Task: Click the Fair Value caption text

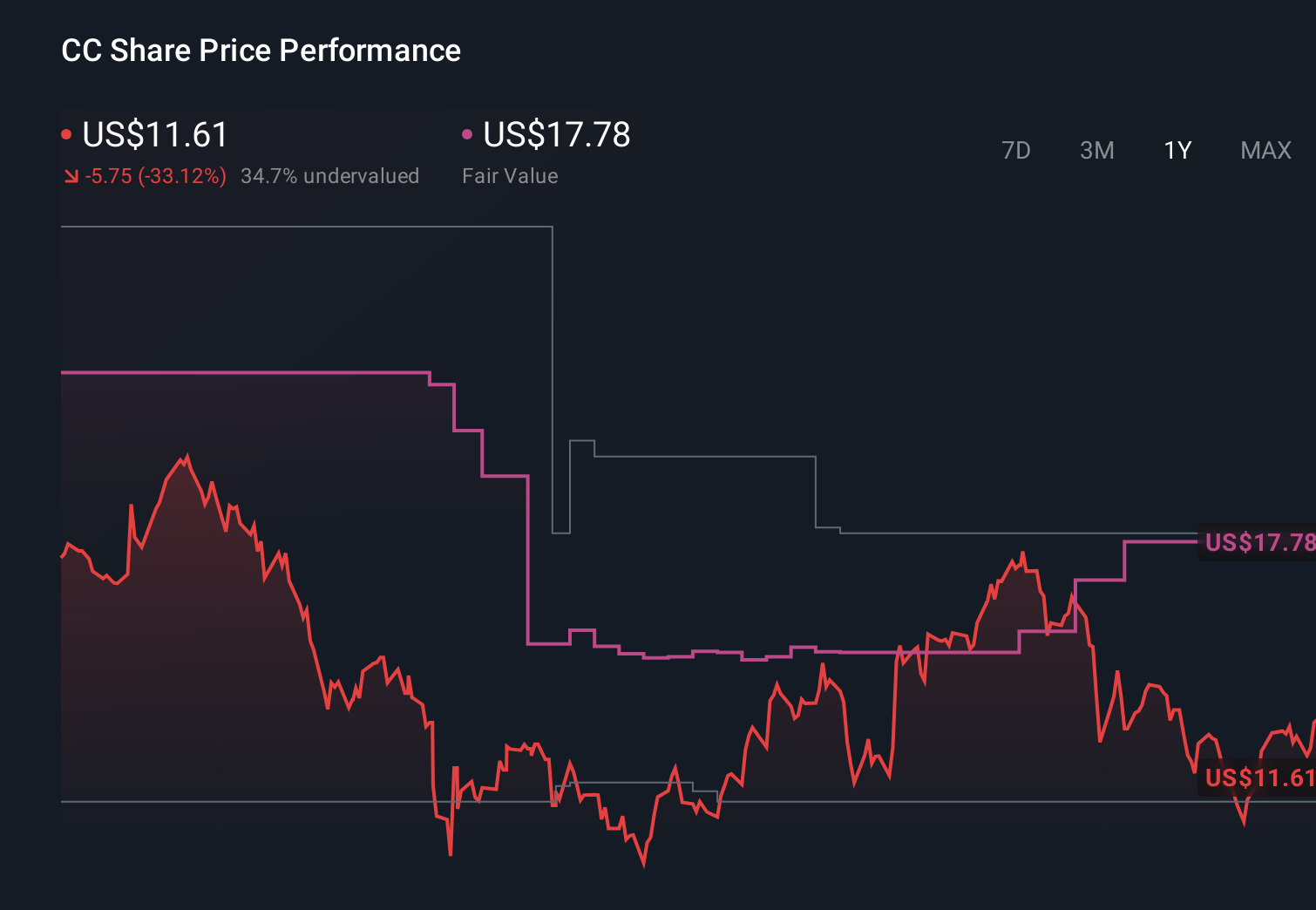Action: tap(511, 176)
